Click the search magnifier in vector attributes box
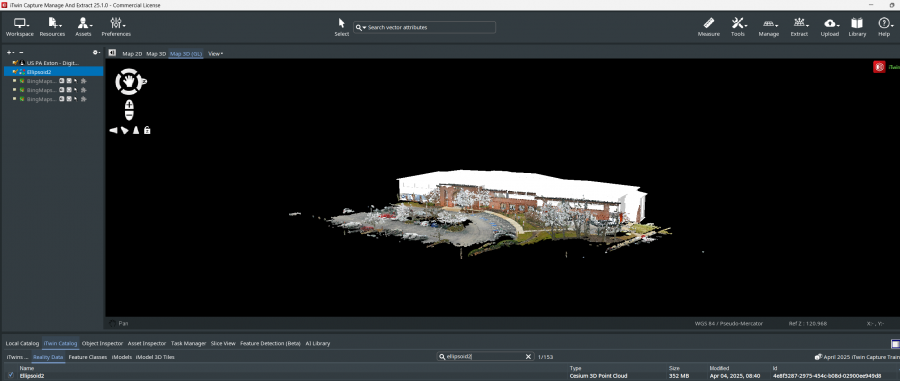The height and width of the screenshot is (381, 900). [359, 28]
